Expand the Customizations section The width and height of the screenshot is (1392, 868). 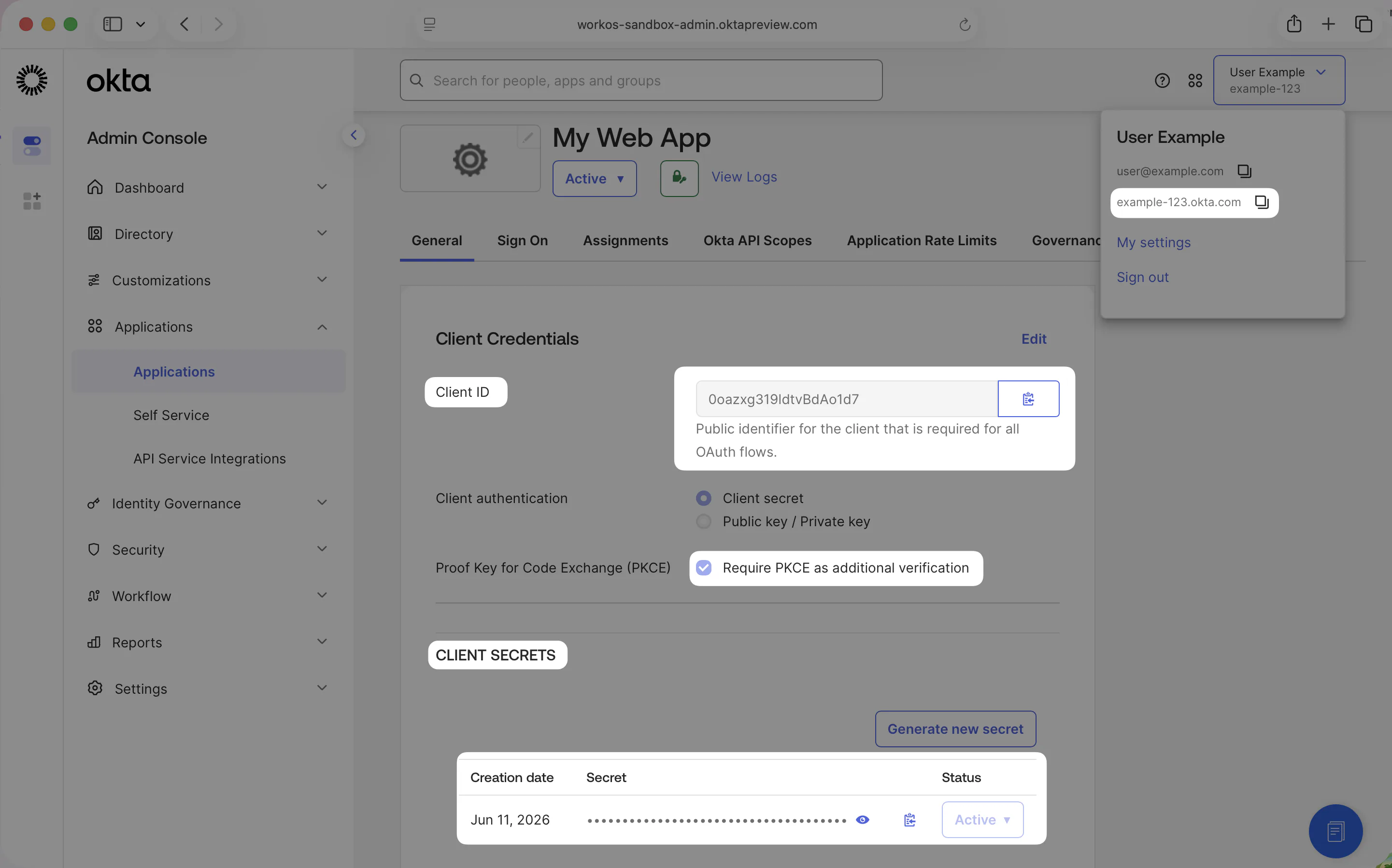click(x=322, y=280)
